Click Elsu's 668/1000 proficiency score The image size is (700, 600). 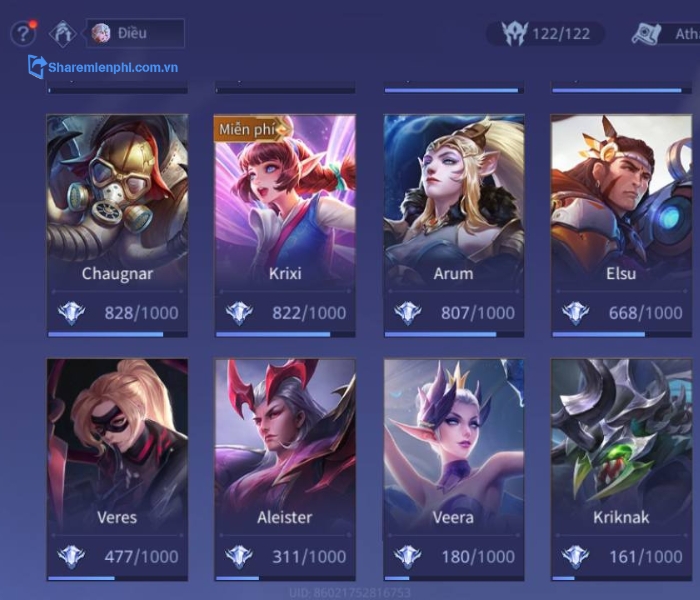646,313
